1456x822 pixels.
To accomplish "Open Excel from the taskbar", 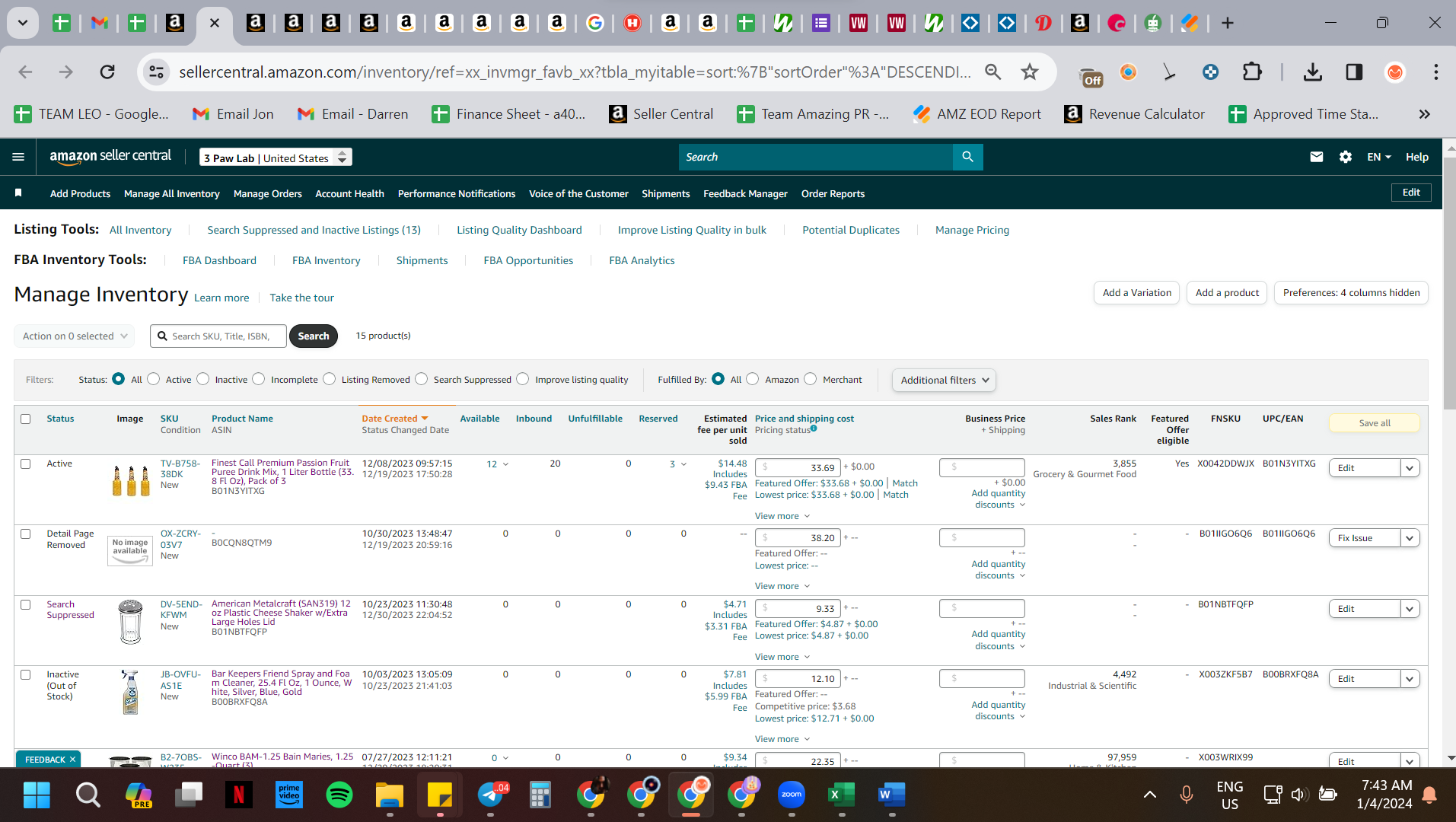I will pyautogui.click(x=841, y=795).
